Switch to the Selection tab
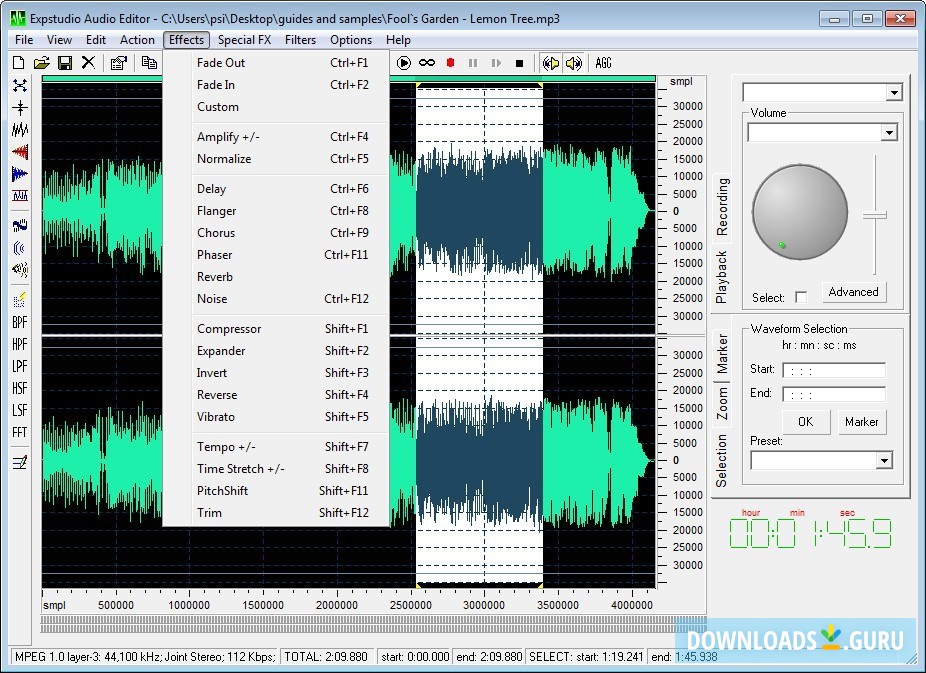926x673 pixels. click(x=722, y=461)
